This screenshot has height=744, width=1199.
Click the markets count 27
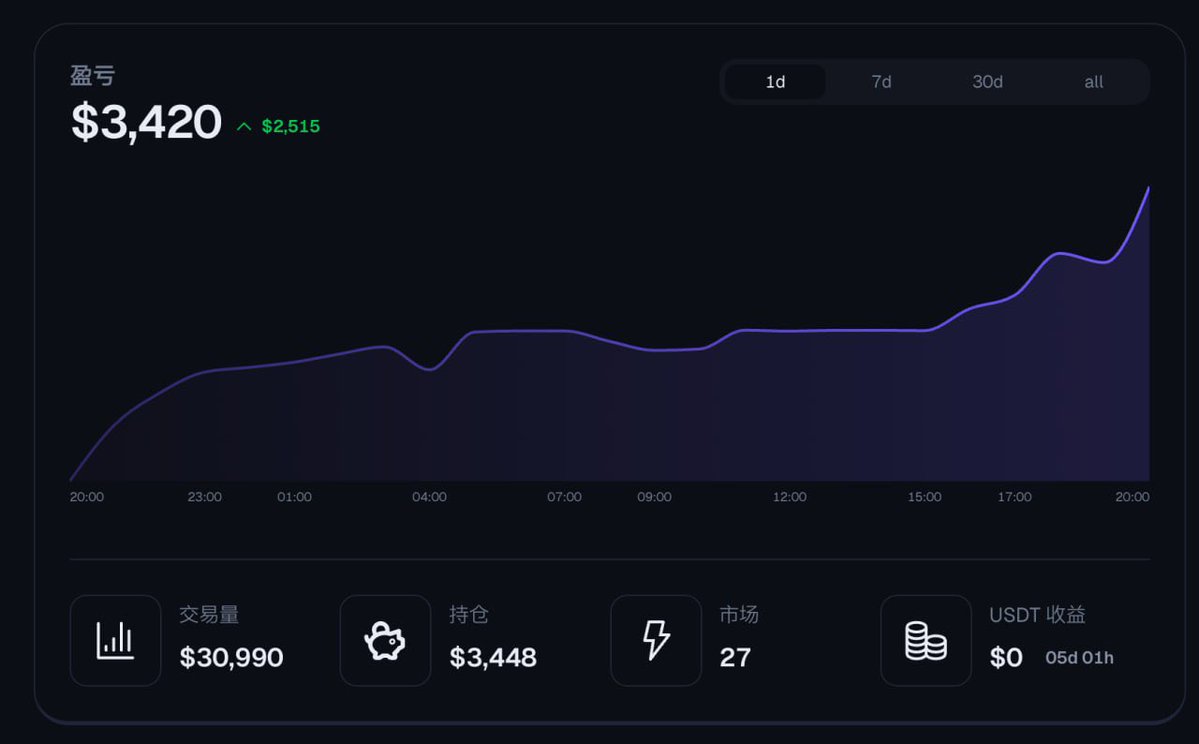[x=735, y=658]
